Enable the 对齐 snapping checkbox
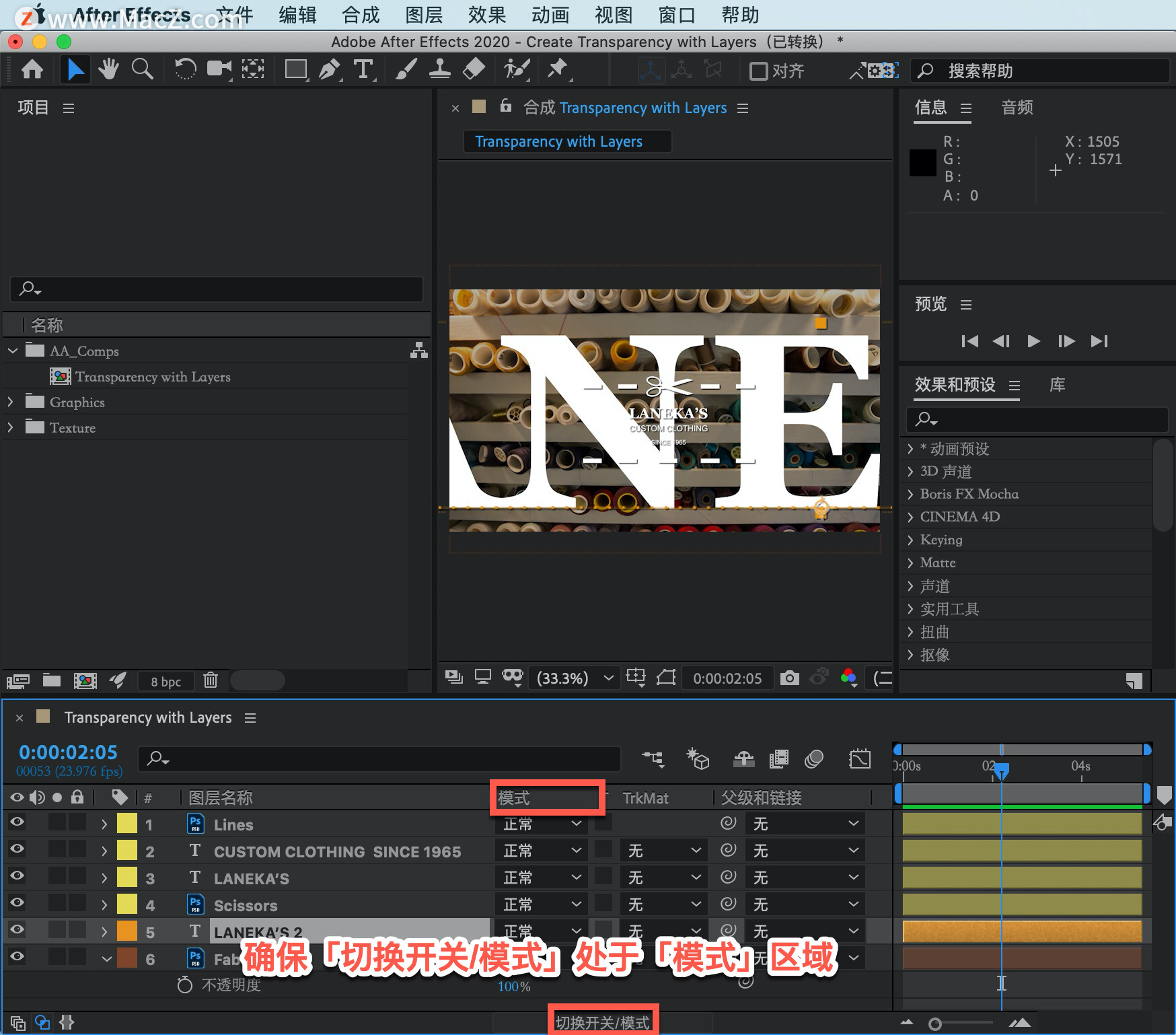This screenshot has height=1035, width=1176. [x=758, y=71]
